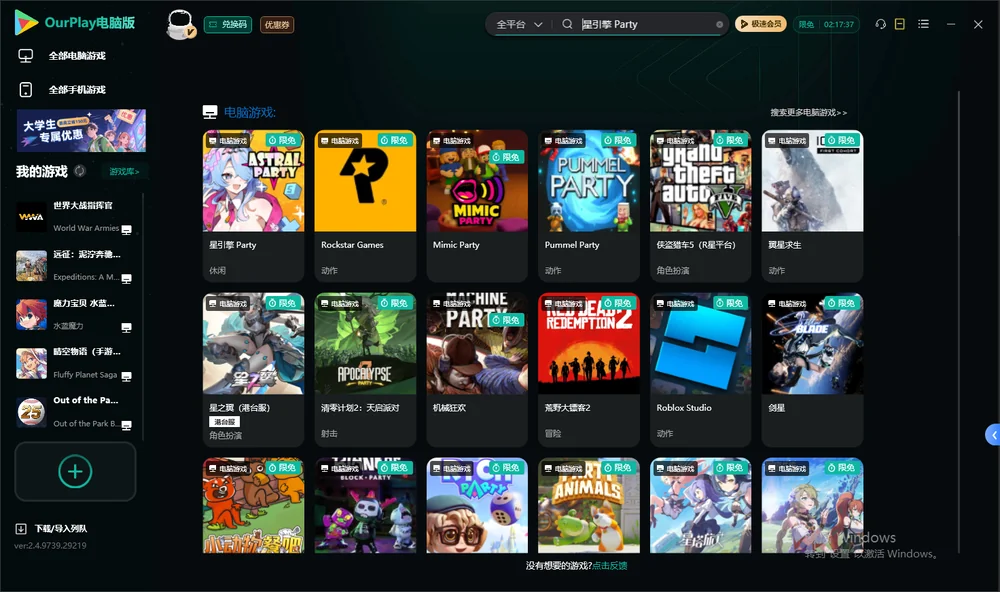Click the 限免 badge on Pummel Party card
This screenshot has width=1000, height=592.
coord(617,140)
